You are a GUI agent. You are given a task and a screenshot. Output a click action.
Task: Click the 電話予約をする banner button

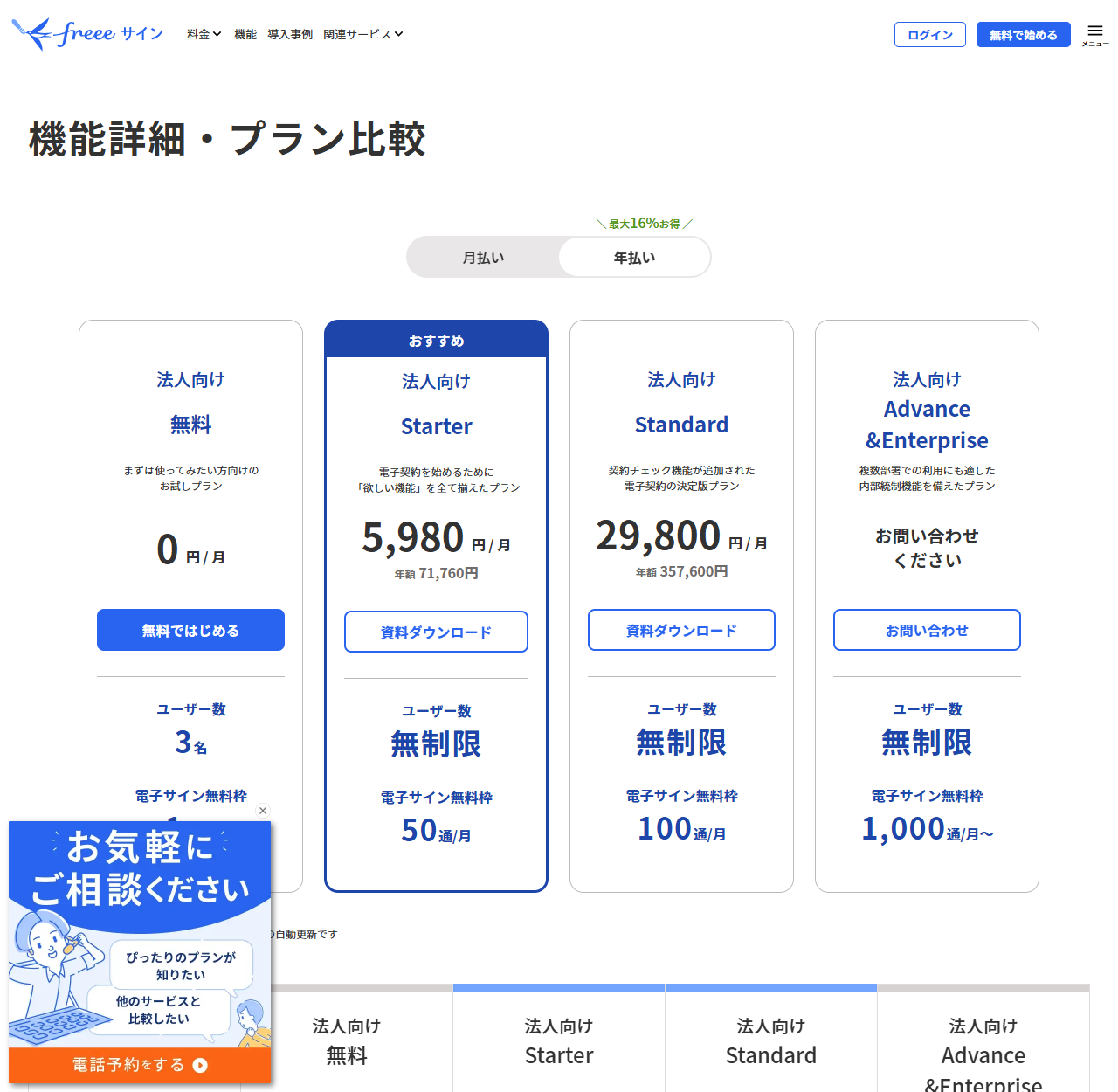tap(140, 1065)
